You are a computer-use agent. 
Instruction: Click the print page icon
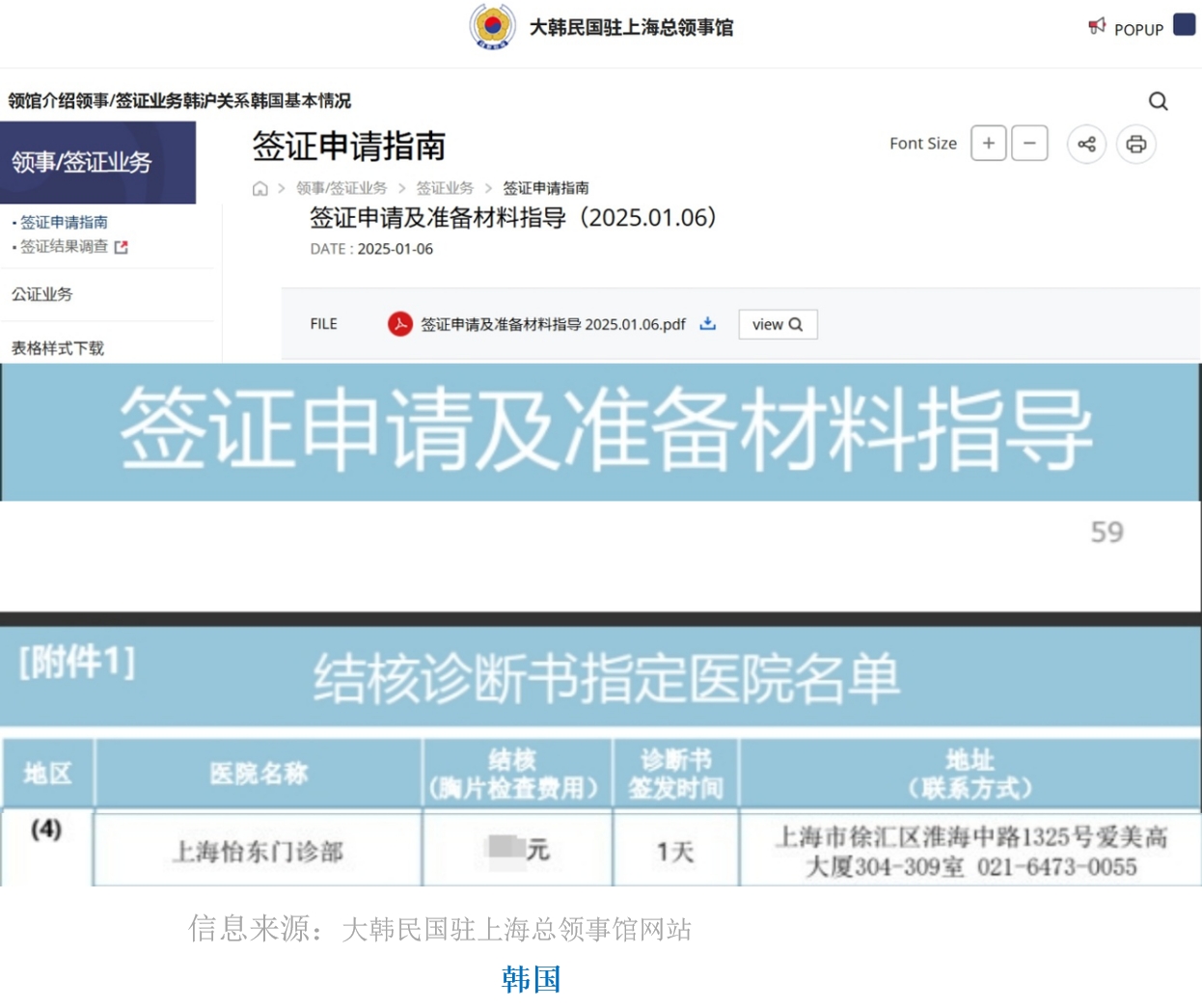[1136, 144]
